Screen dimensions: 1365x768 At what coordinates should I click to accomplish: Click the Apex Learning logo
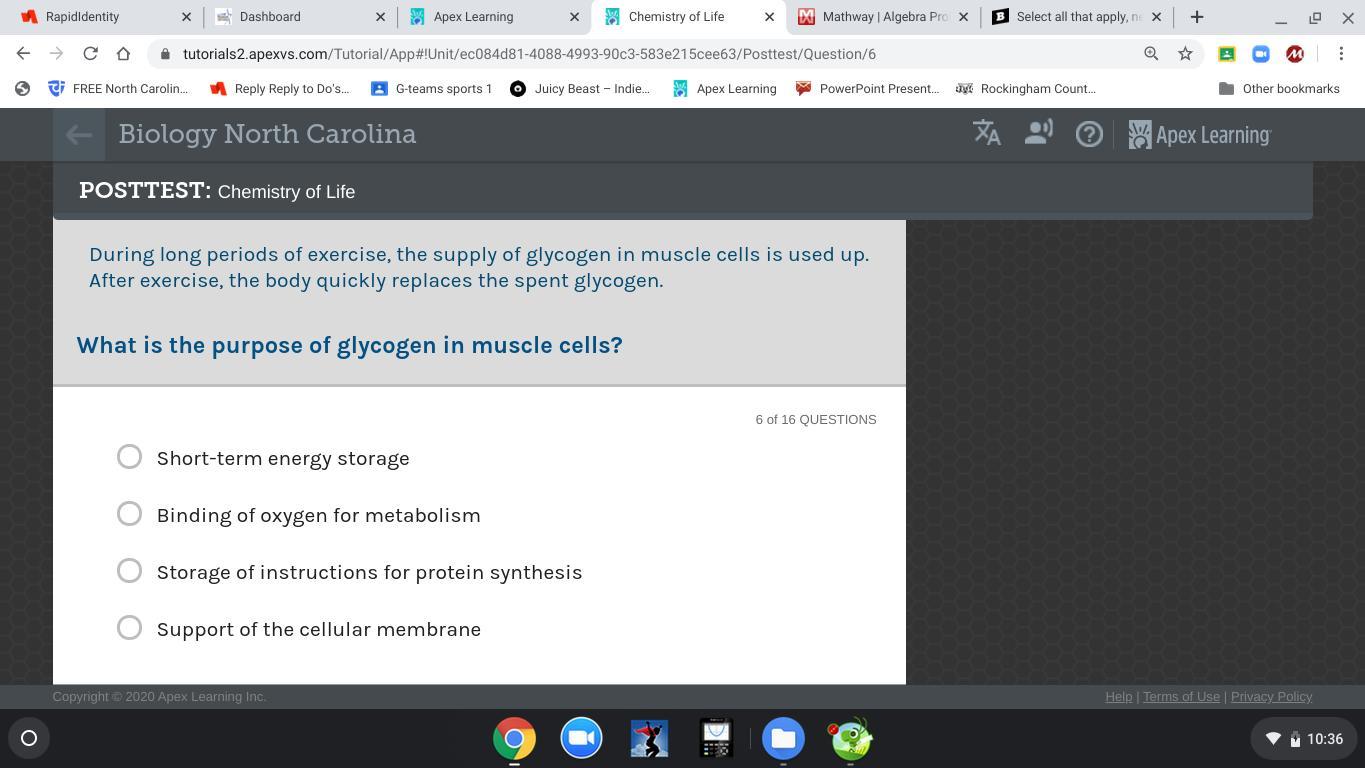click(x=1199, y=134)
